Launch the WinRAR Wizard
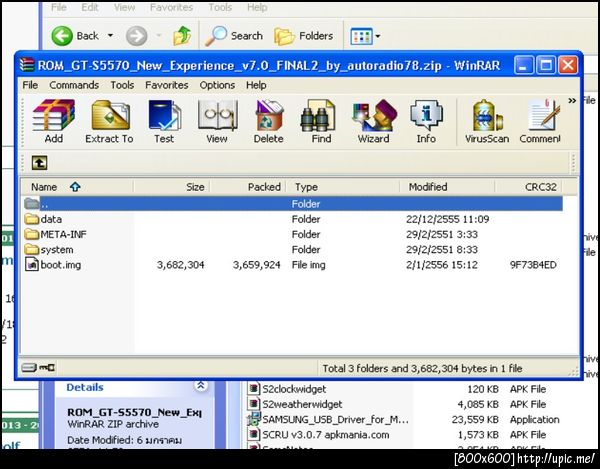 tap(374, 121)
